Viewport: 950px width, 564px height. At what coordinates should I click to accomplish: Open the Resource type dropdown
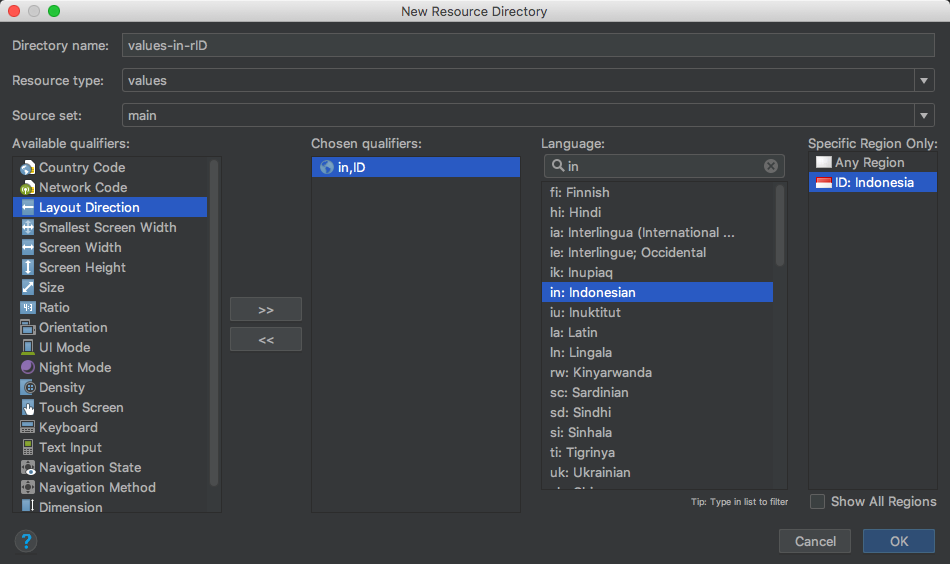[x=923, y=80]
